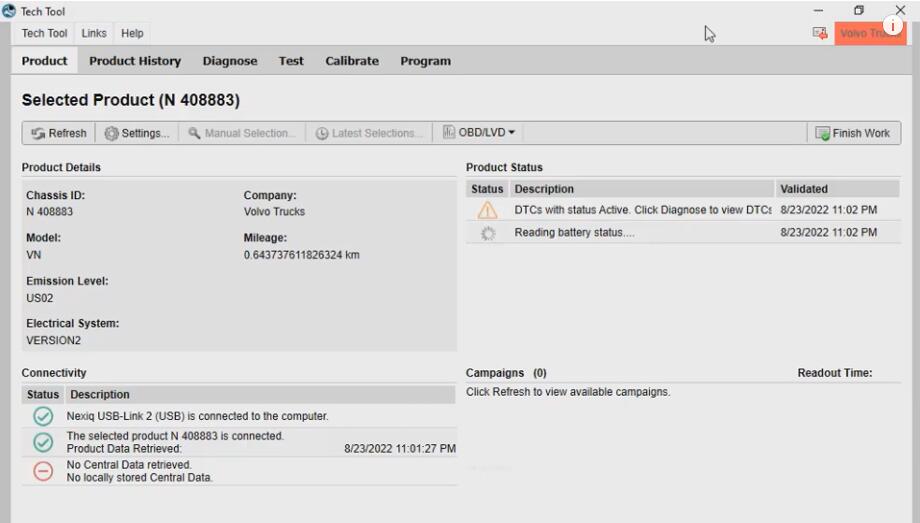Click the model value 'VN'
The height and width of the screenshot is (523, 920).
click(33, 255)
